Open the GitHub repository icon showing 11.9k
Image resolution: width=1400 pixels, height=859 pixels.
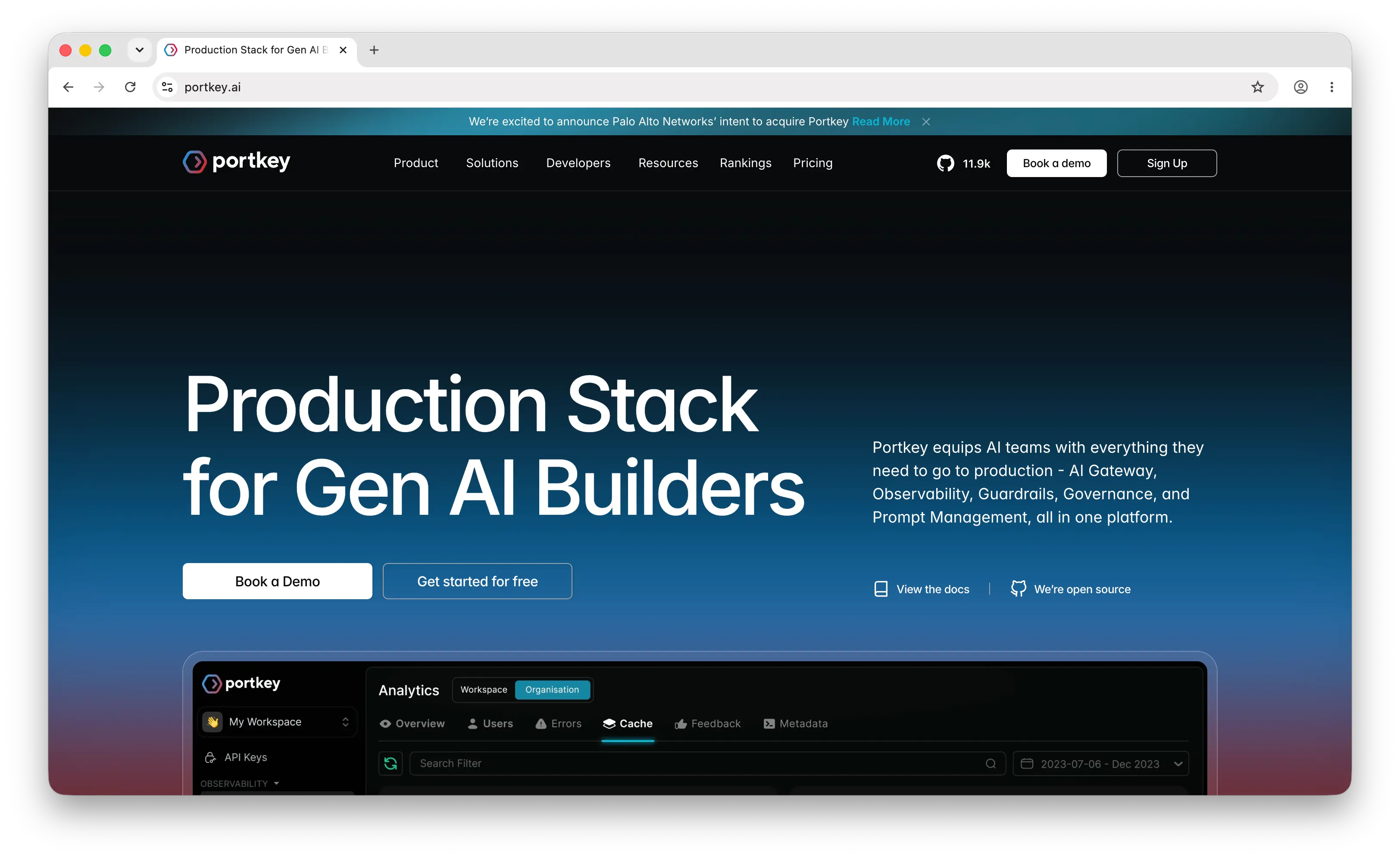coord(945,164)
